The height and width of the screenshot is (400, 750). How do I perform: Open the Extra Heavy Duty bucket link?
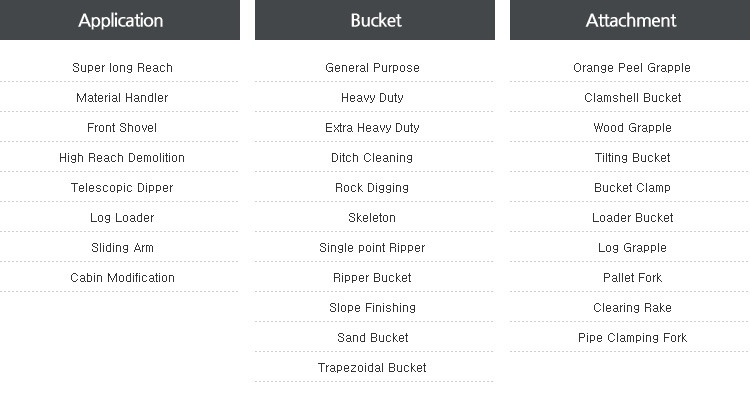tap(372, 128)
